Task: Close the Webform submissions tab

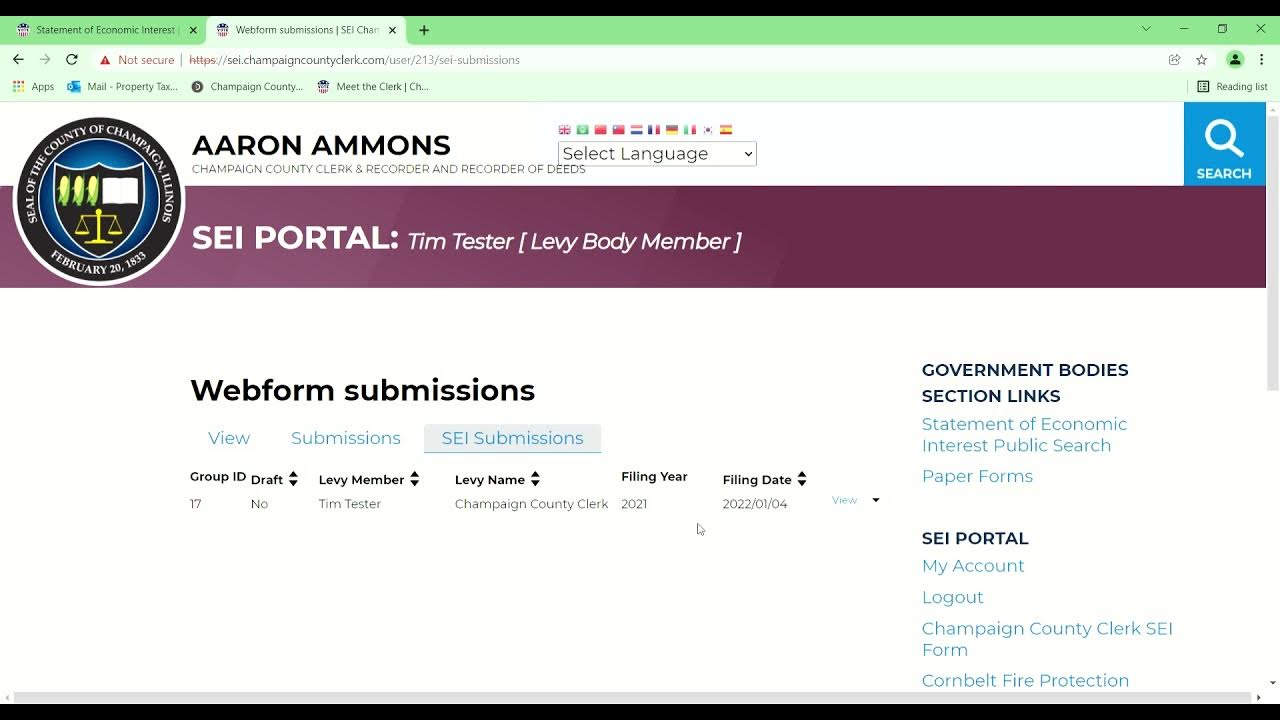Action: pos(393,30)
